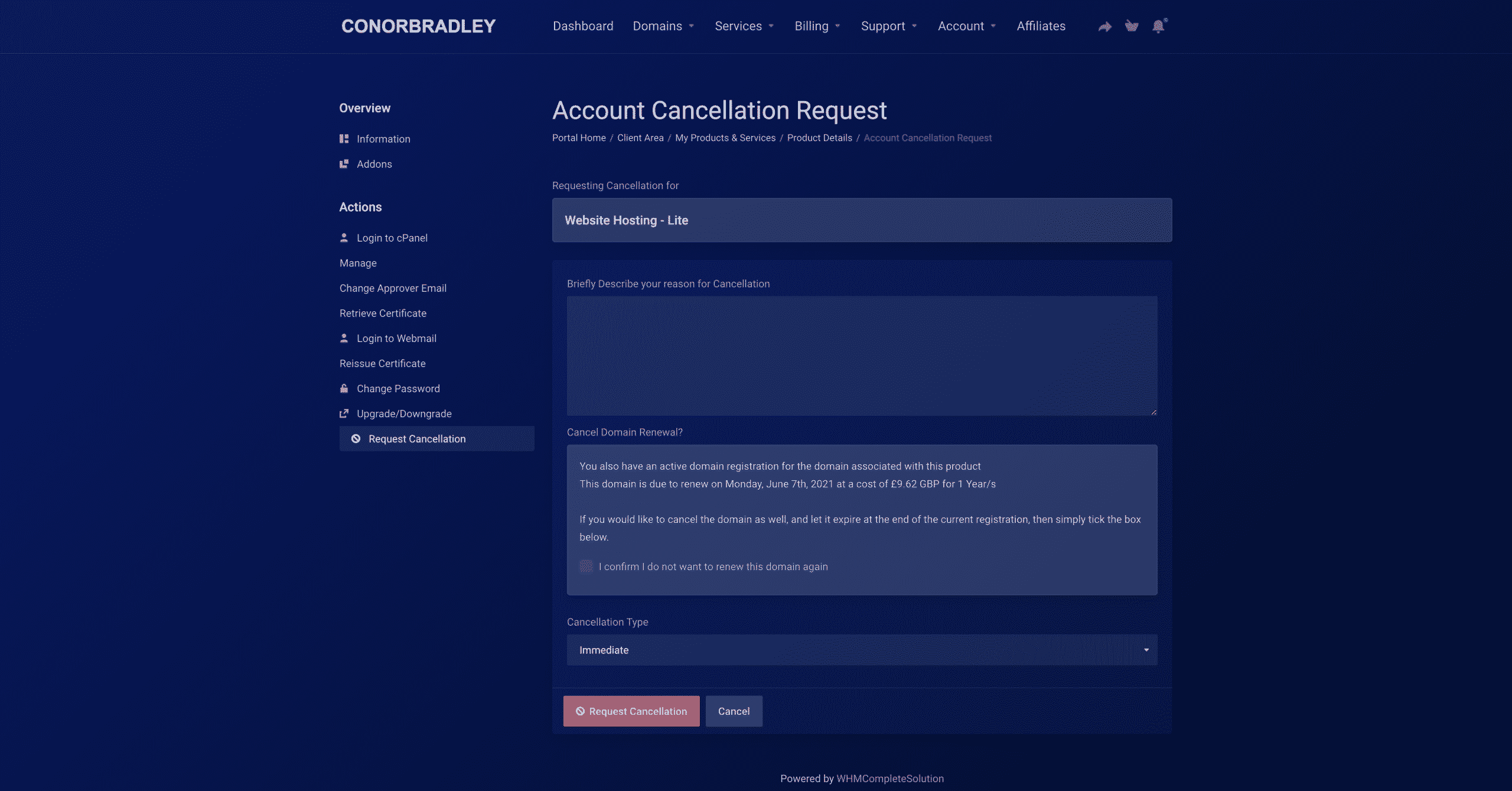The width and height of the screenshot is (1512, 791).
Task: Click the share arrow icon in header
Action: [1104, 27]
